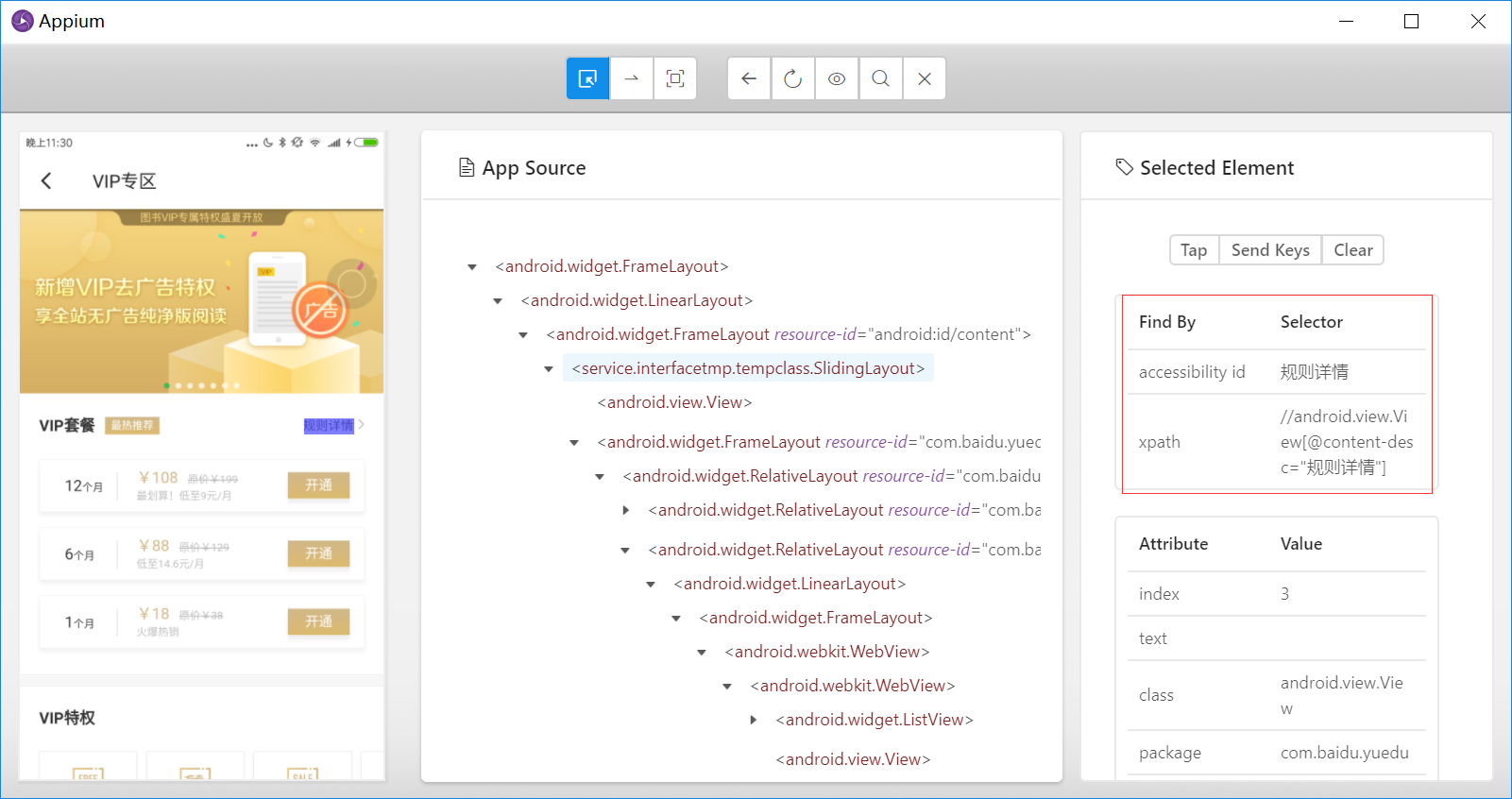1512x799 pixels.
Task: Select the first android.webkit.WebView tree node
Action: [826, 652]
